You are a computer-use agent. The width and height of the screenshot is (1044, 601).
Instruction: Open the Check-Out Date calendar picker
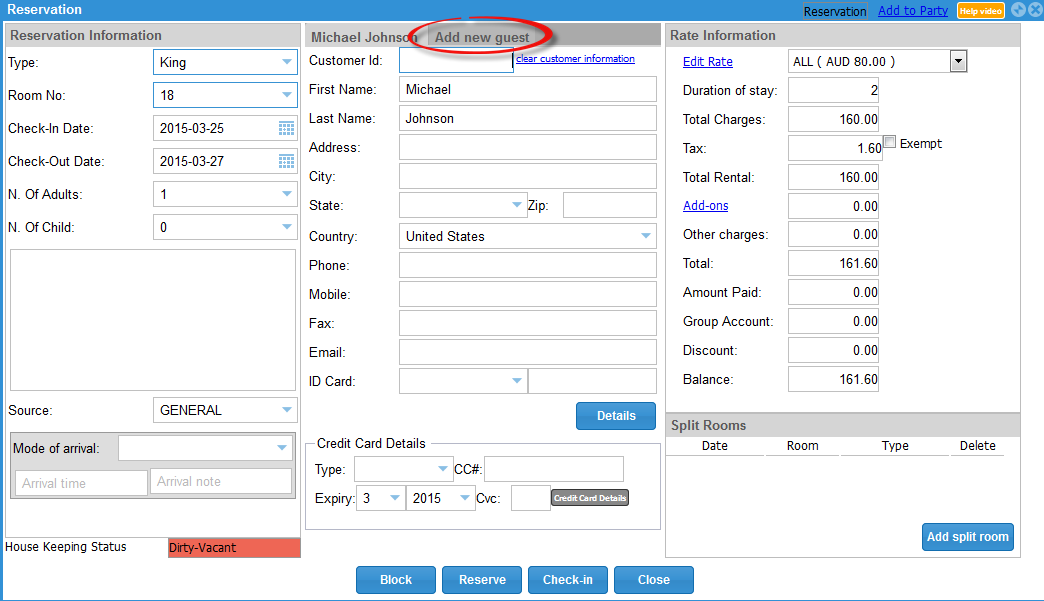click(x=286, y=161)
